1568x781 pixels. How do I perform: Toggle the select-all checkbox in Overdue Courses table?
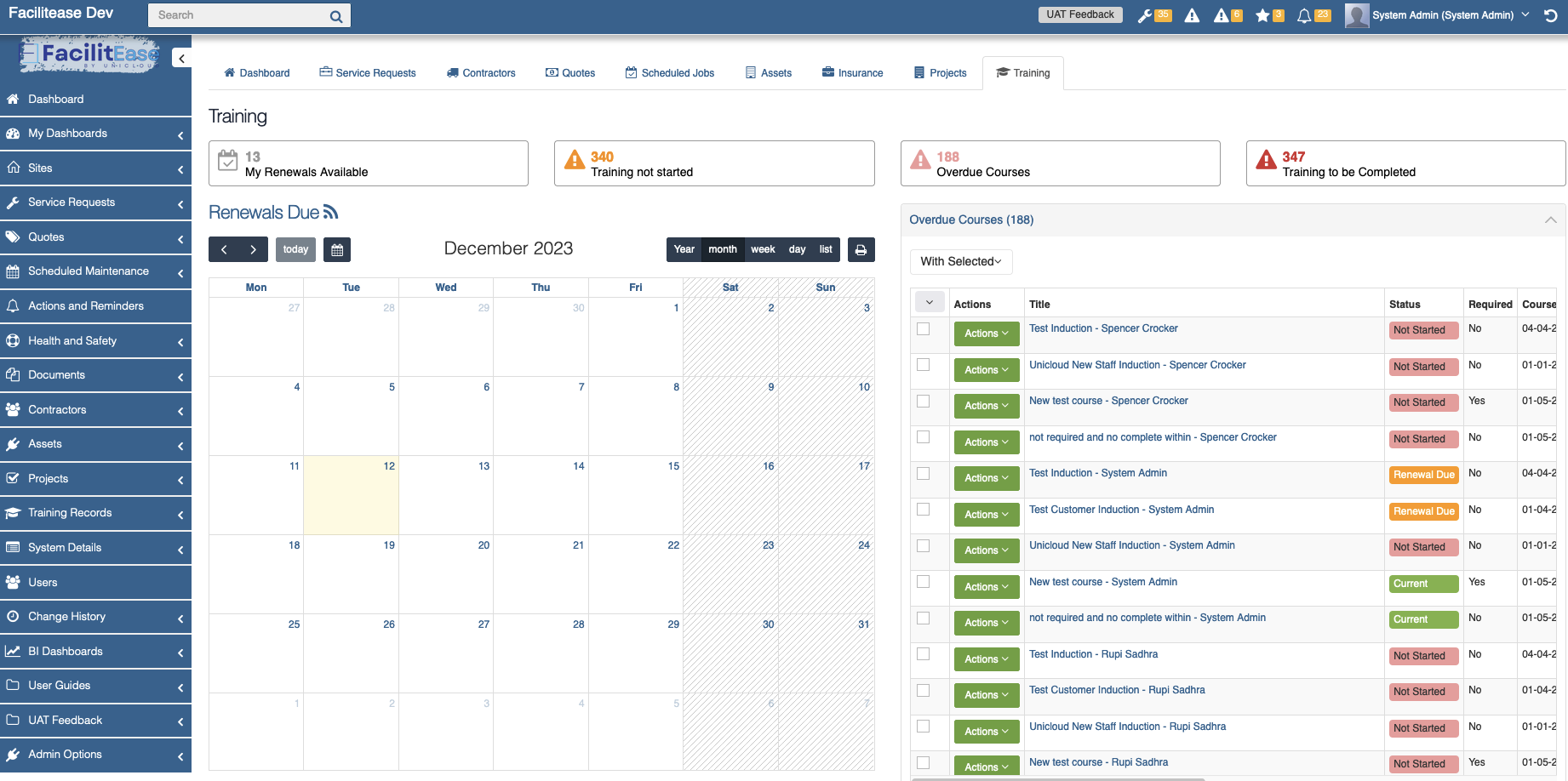[x=930, y=301]
